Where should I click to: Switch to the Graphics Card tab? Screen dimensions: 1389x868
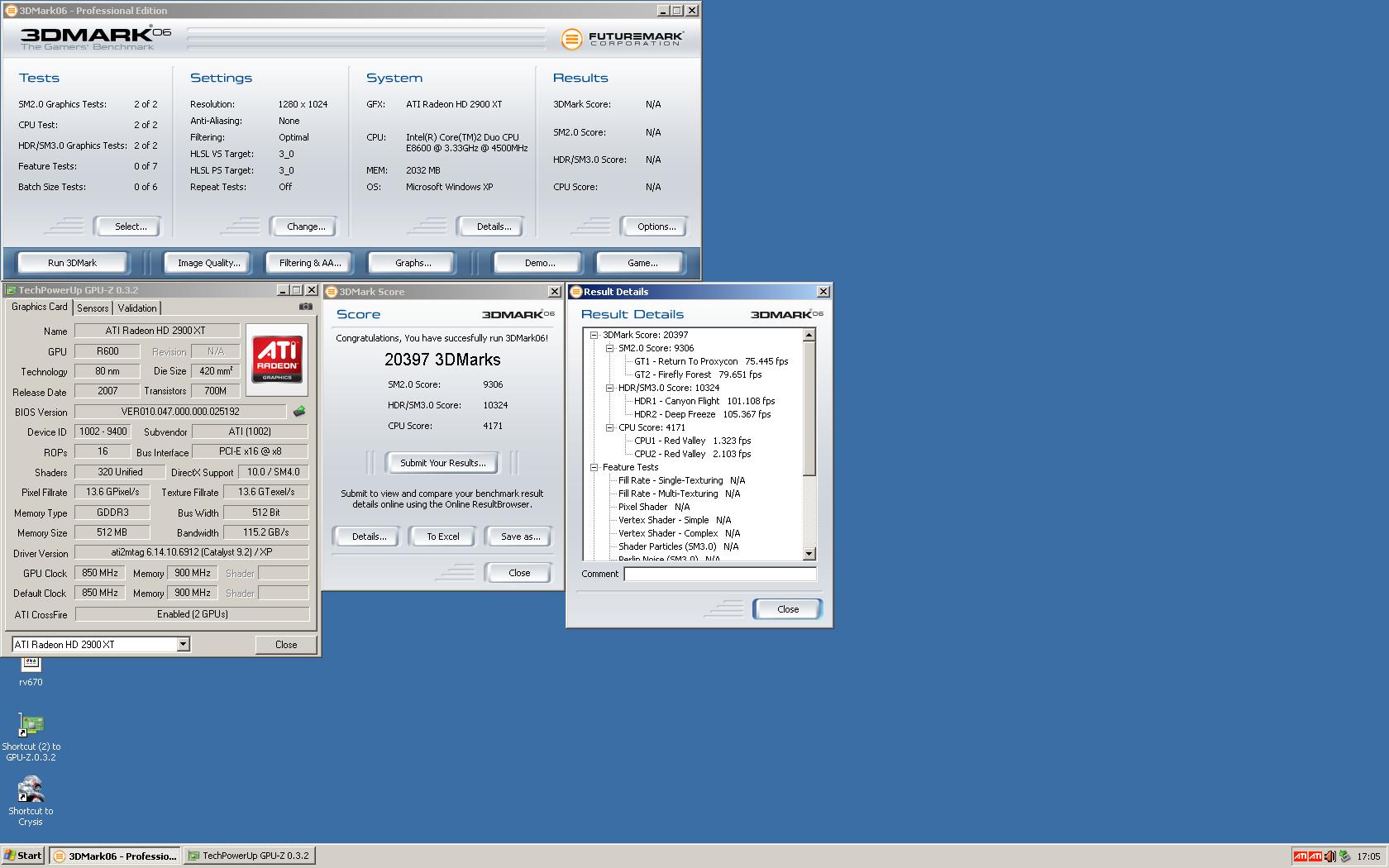pyautogui.click(x=40, y=307)
